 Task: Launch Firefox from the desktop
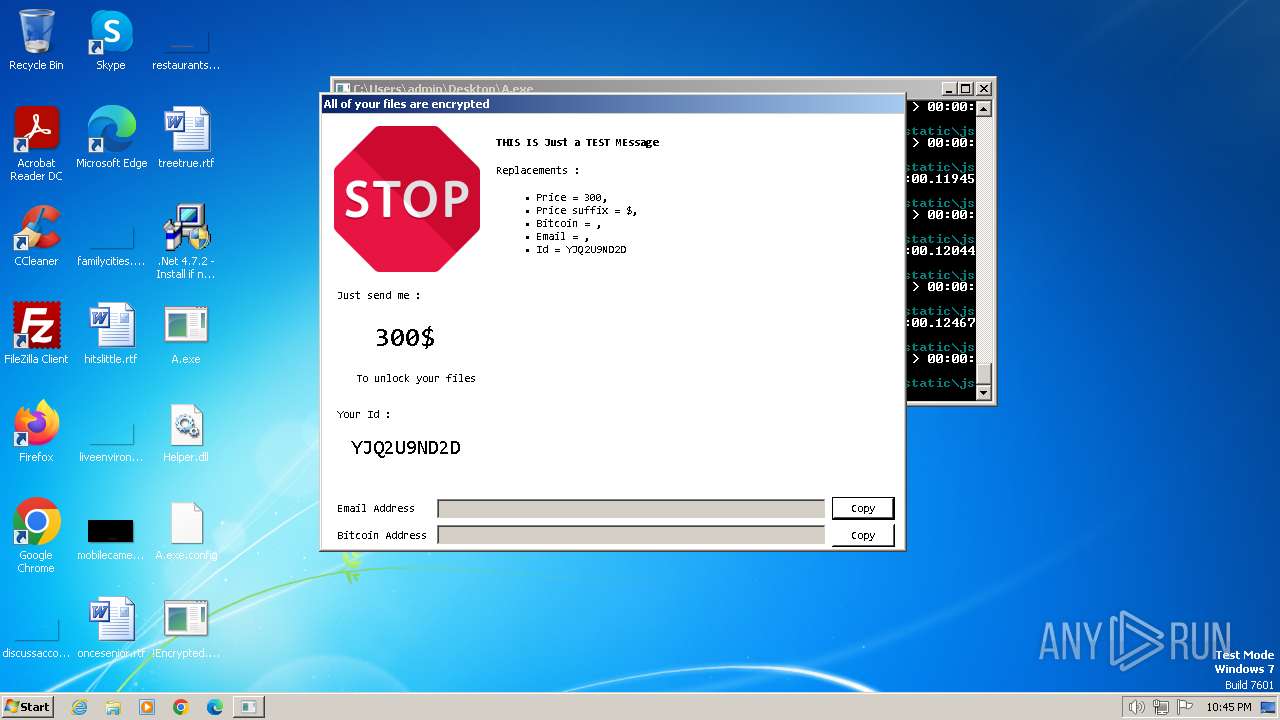[x=36, y=432]
